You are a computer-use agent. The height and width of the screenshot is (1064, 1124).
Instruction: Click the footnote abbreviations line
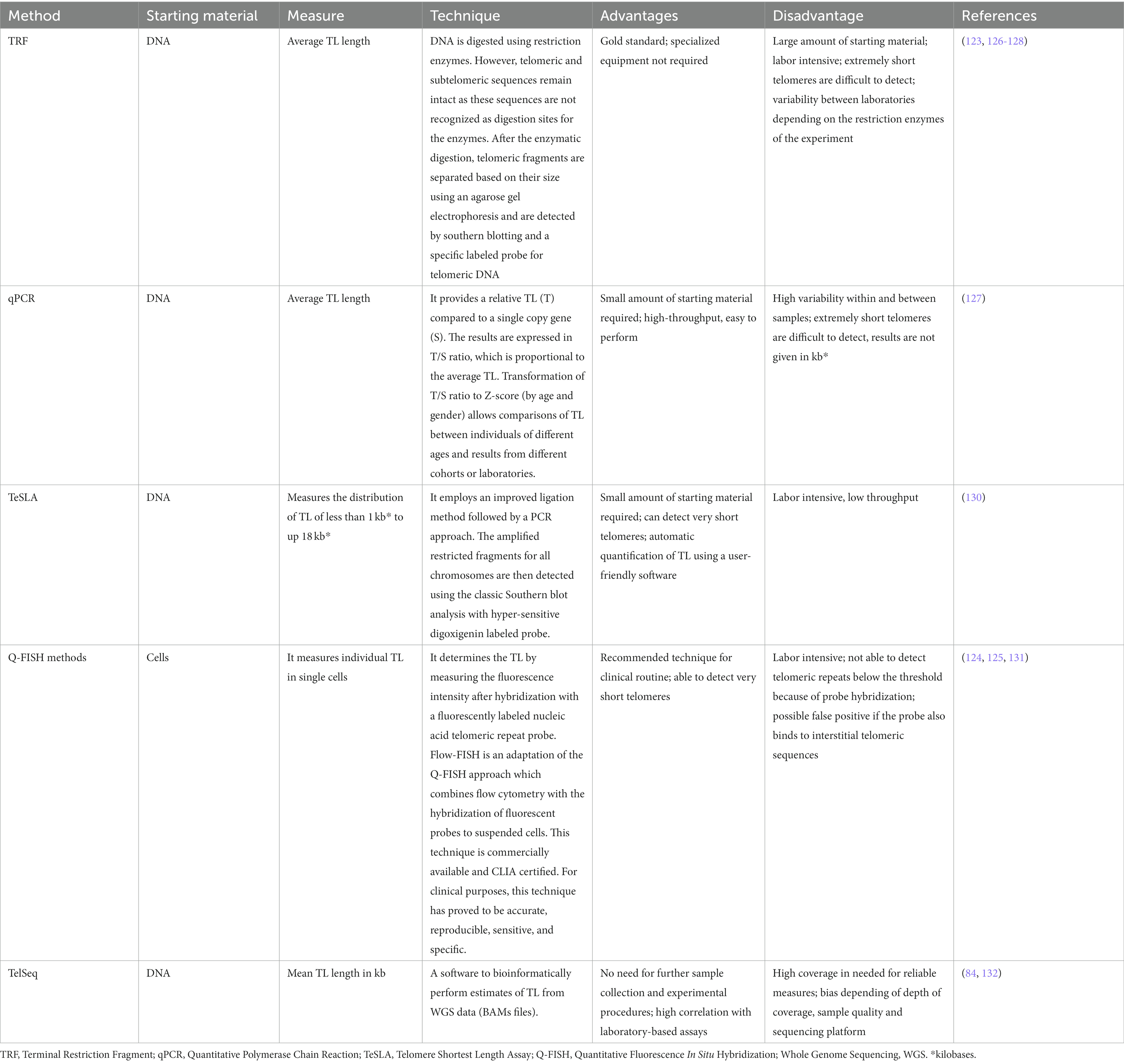pyautogui.click(x=488, y=1055)
